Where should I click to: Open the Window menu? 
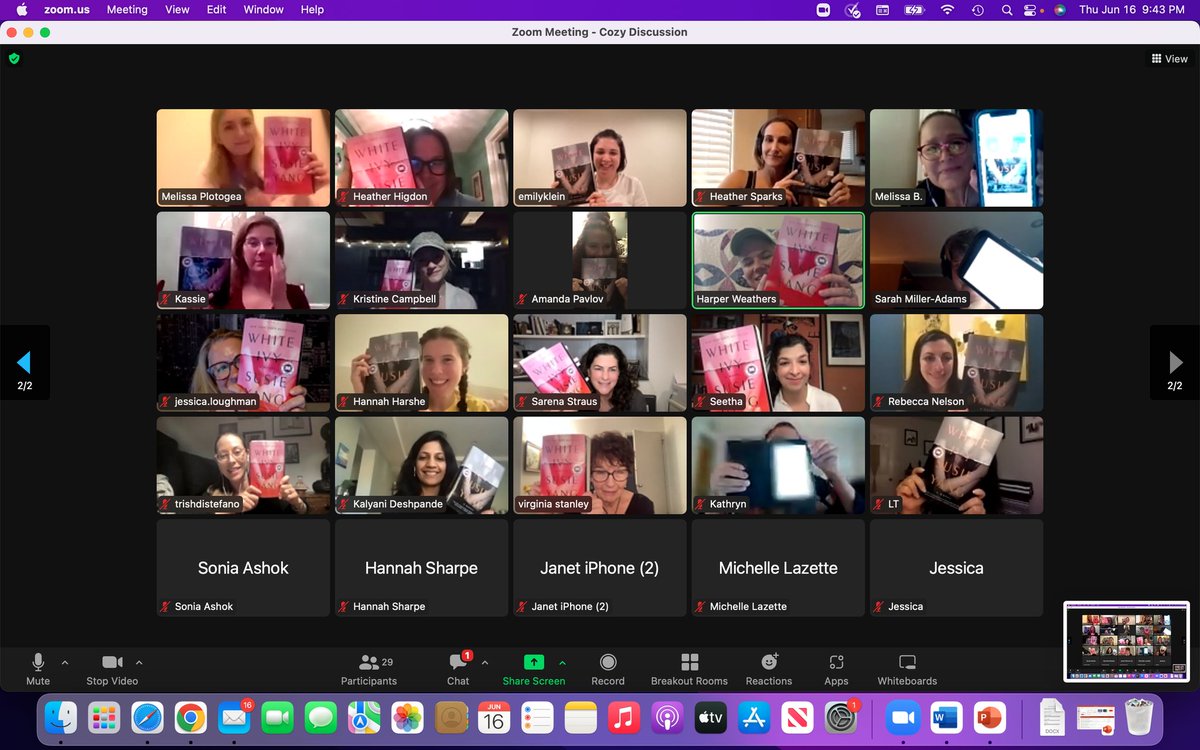click(263, 10)
